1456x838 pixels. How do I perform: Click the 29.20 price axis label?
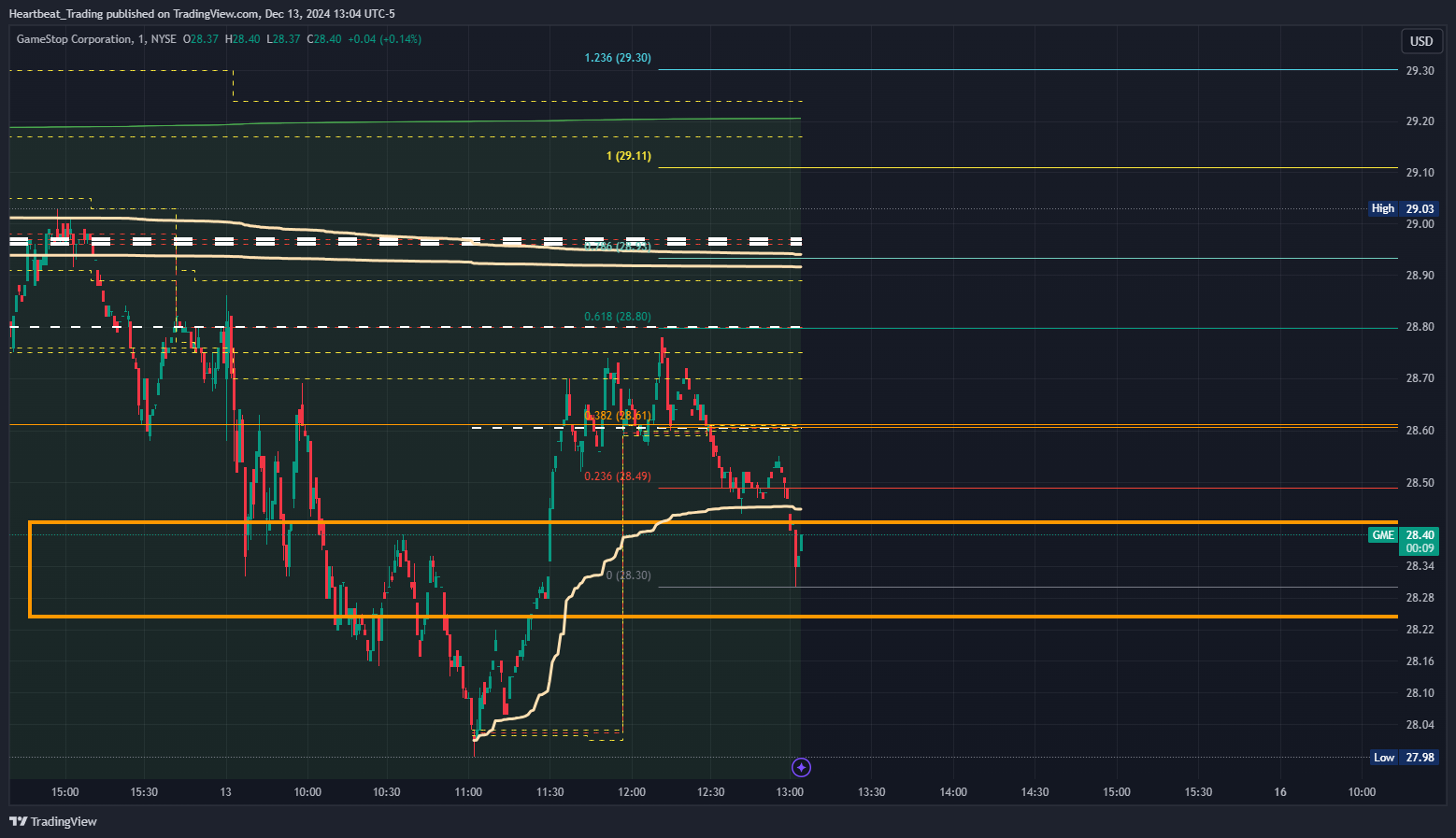[1420, 121]
